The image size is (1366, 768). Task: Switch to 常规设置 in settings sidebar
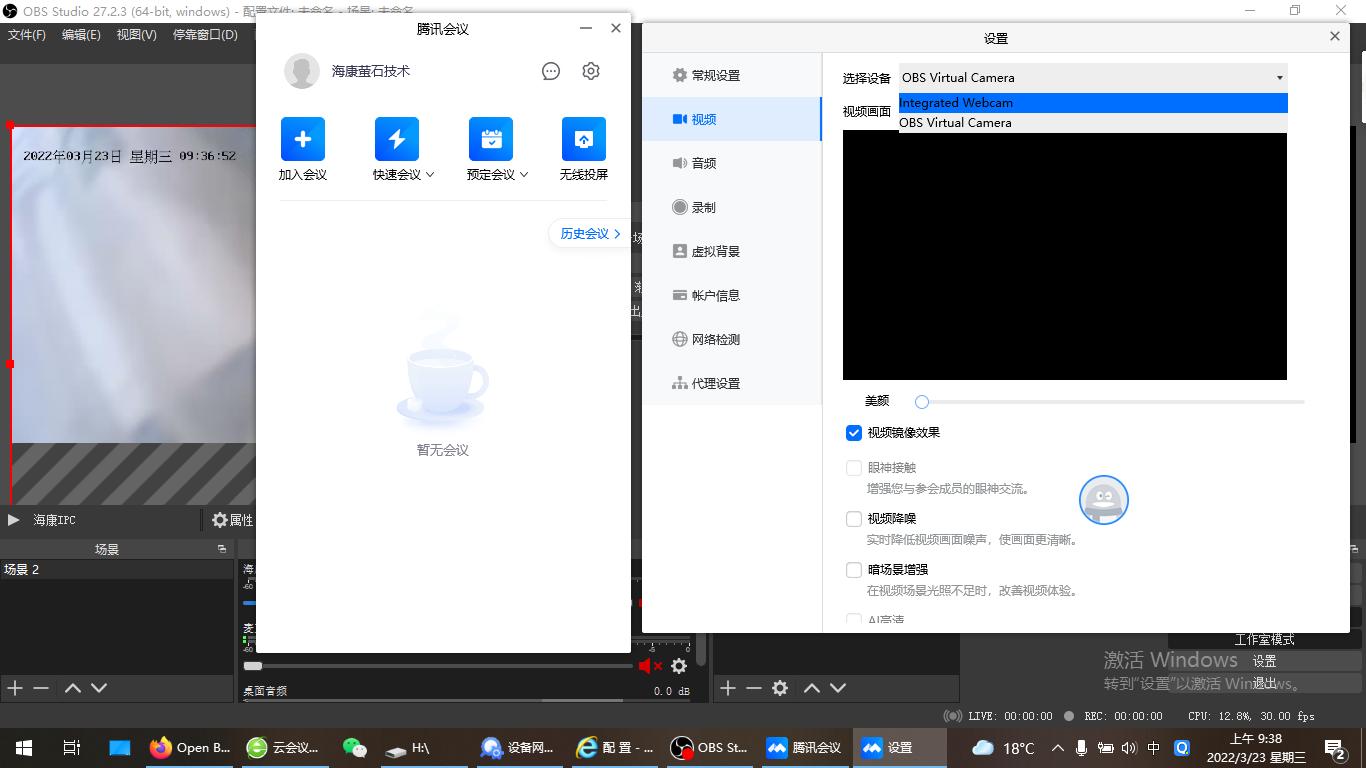pyautogui.click(x=712, y=74)
